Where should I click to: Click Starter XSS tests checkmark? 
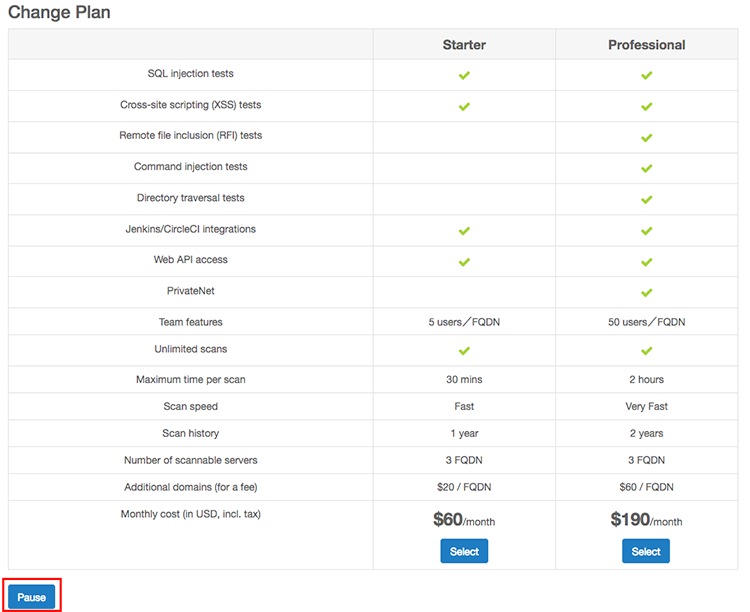(x=464, y=106)
